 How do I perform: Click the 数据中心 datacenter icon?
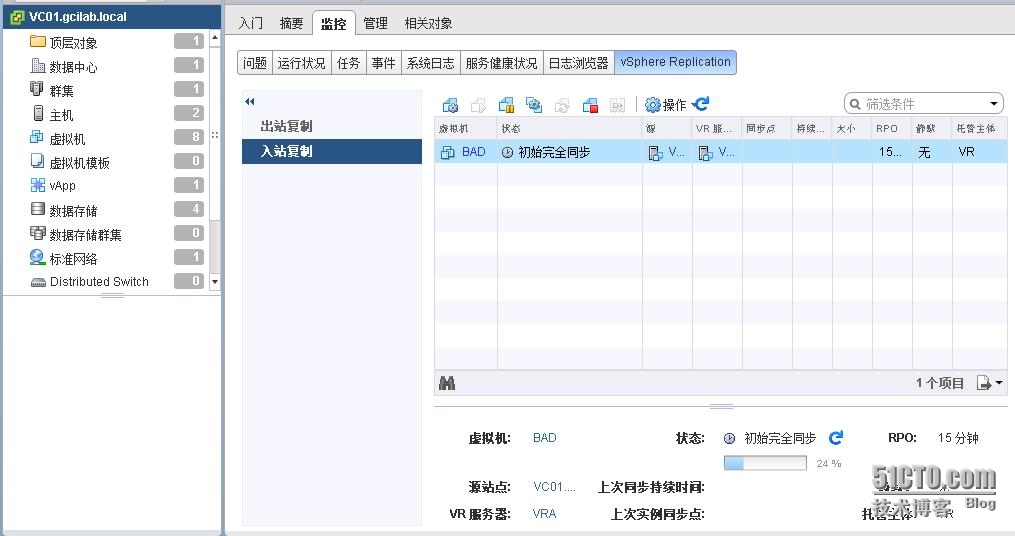click(38, 65)
